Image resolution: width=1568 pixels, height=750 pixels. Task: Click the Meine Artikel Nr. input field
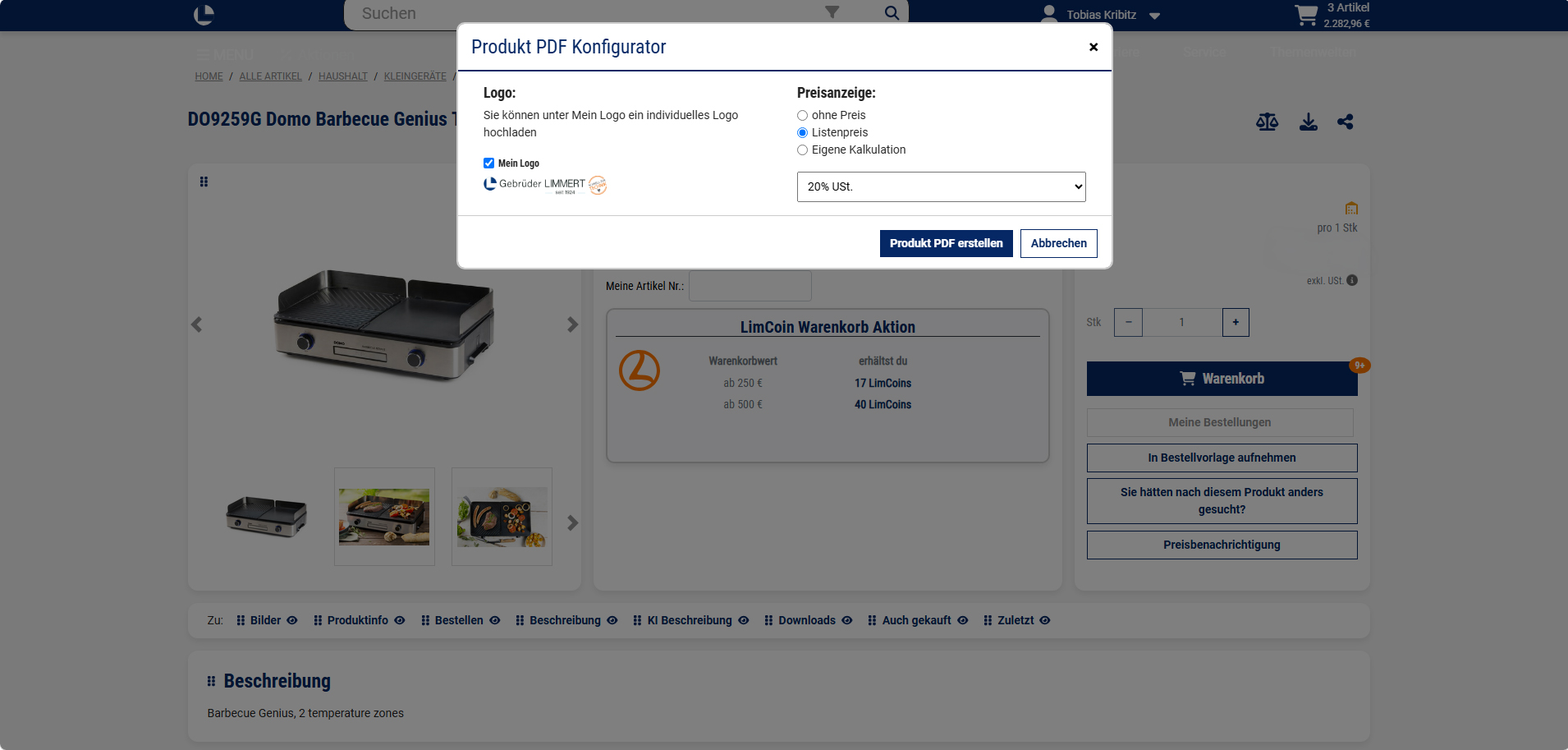pyautogui.click(x=750, y=286)
